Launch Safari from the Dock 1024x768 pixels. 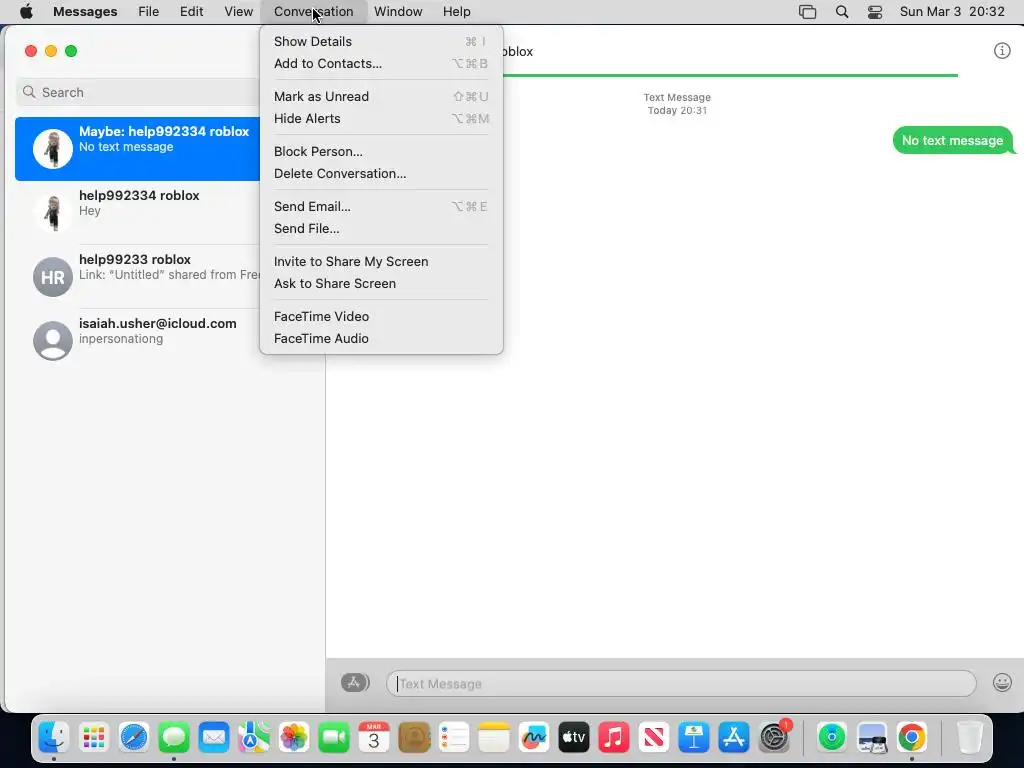click(x=134, y=738)
